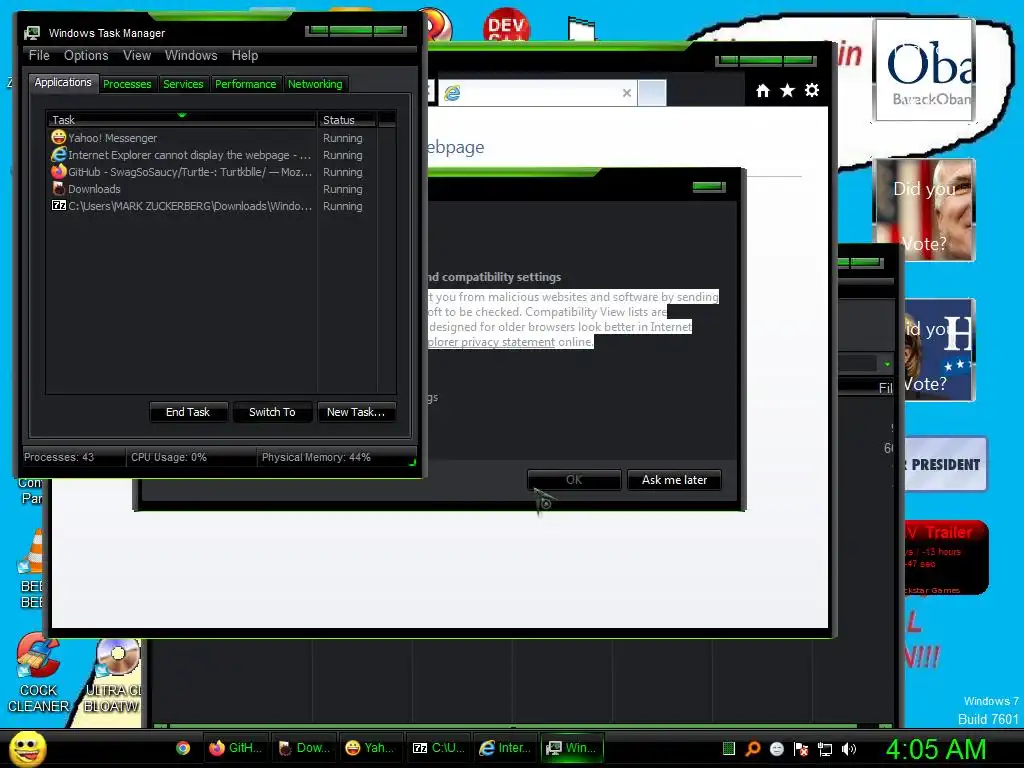Click the OK button in the dialog

574,480
